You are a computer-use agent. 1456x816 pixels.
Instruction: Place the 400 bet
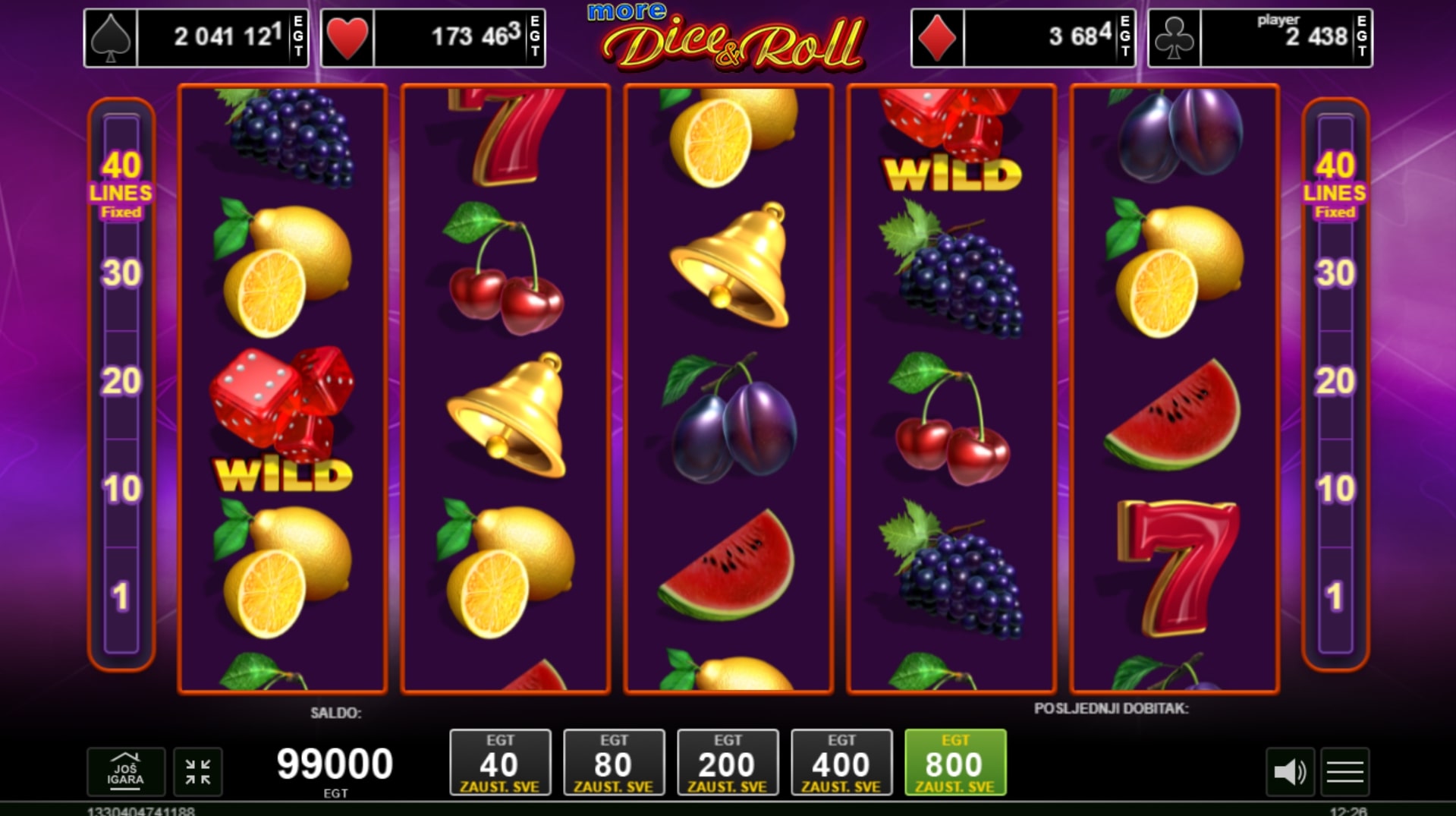841,762
